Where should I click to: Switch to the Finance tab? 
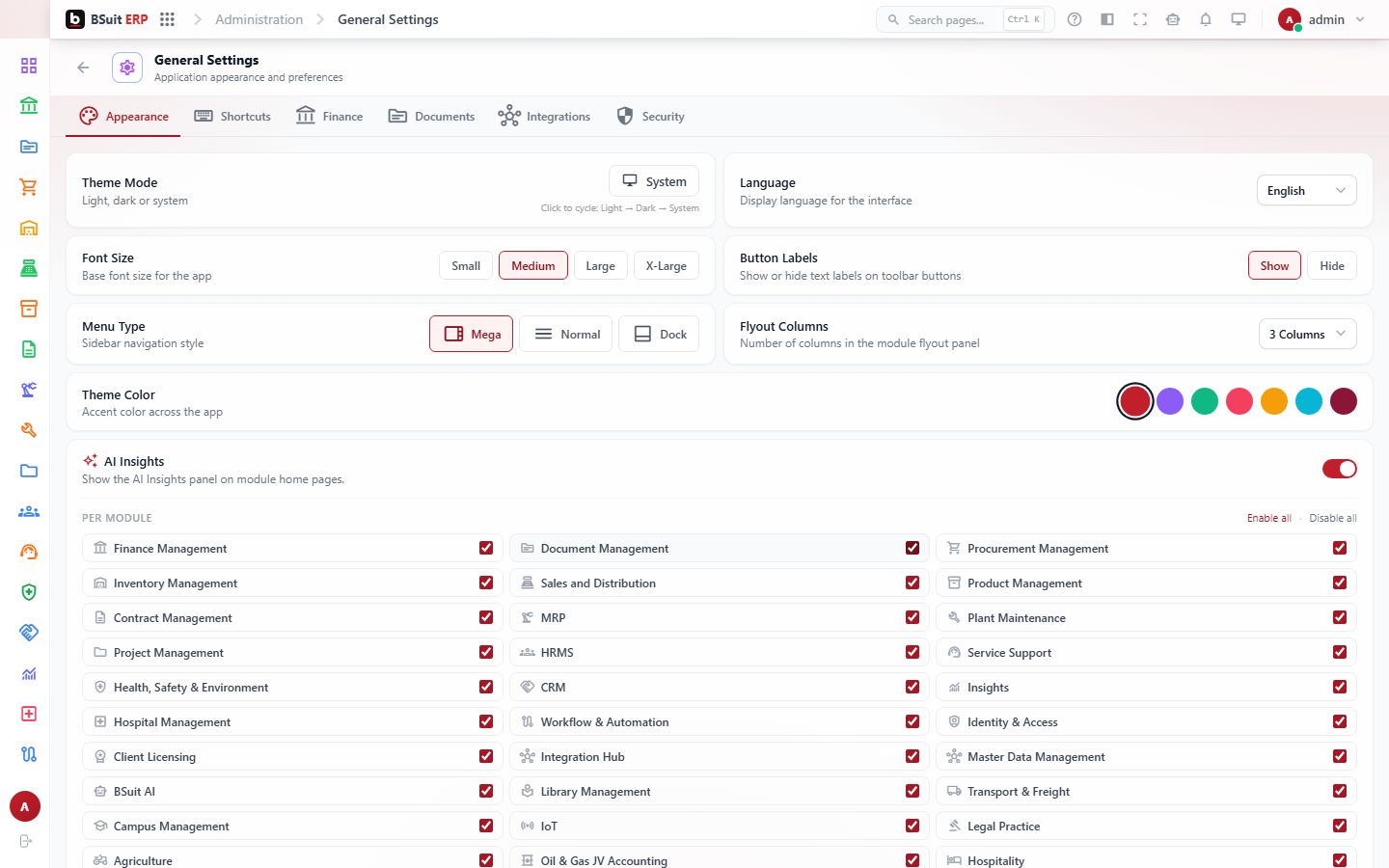330,116
